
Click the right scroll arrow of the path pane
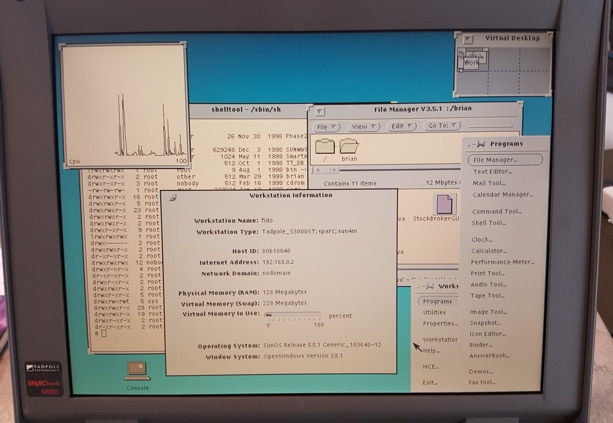pos(333,170)
